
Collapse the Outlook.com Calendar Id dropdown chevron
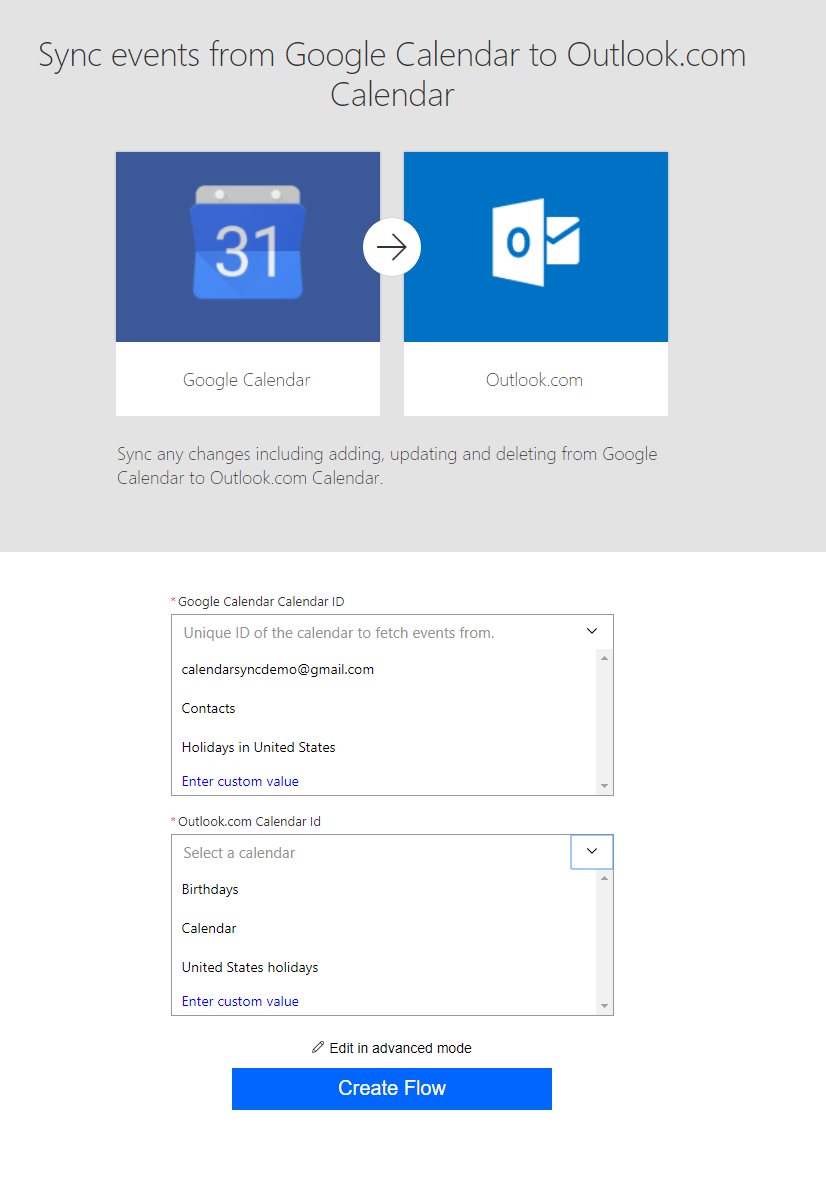point(591,852)
